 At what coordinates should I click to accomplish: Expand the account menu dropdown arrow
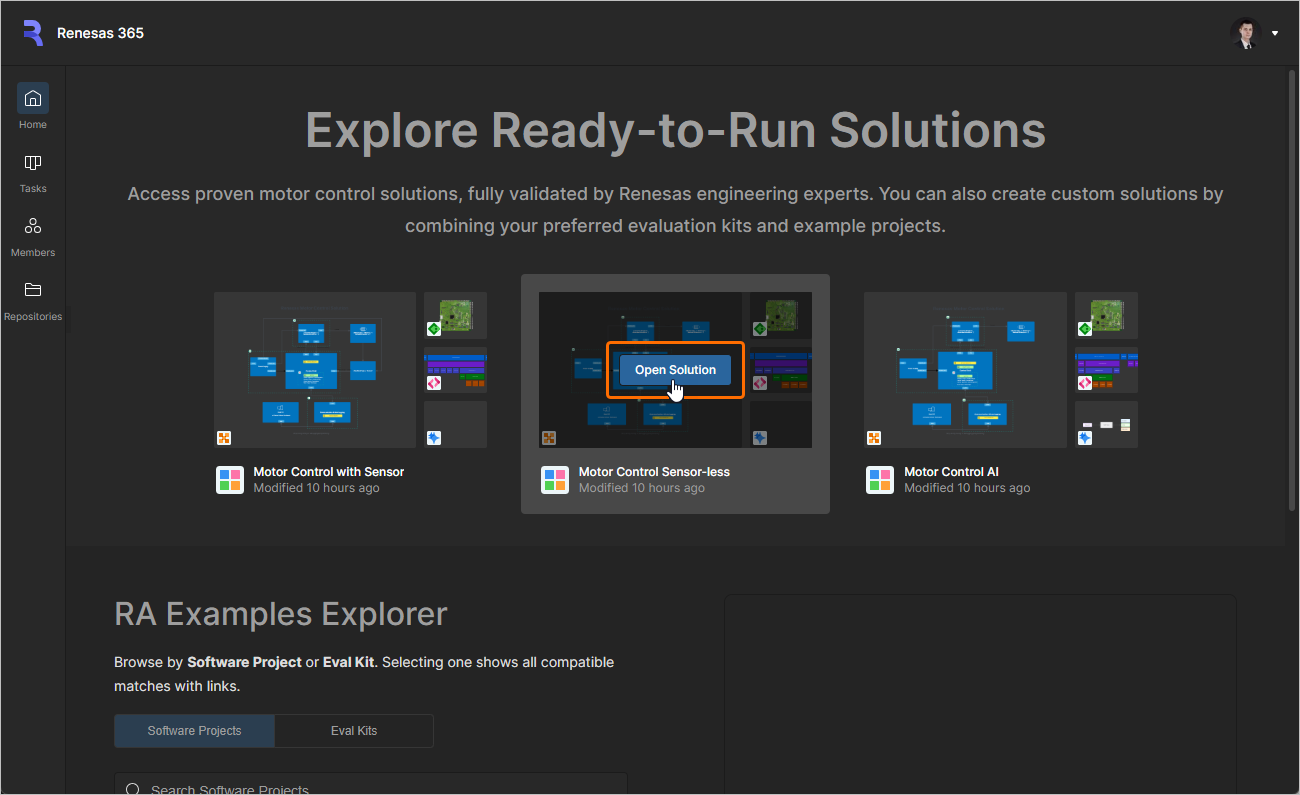[x=1275, y=33]
